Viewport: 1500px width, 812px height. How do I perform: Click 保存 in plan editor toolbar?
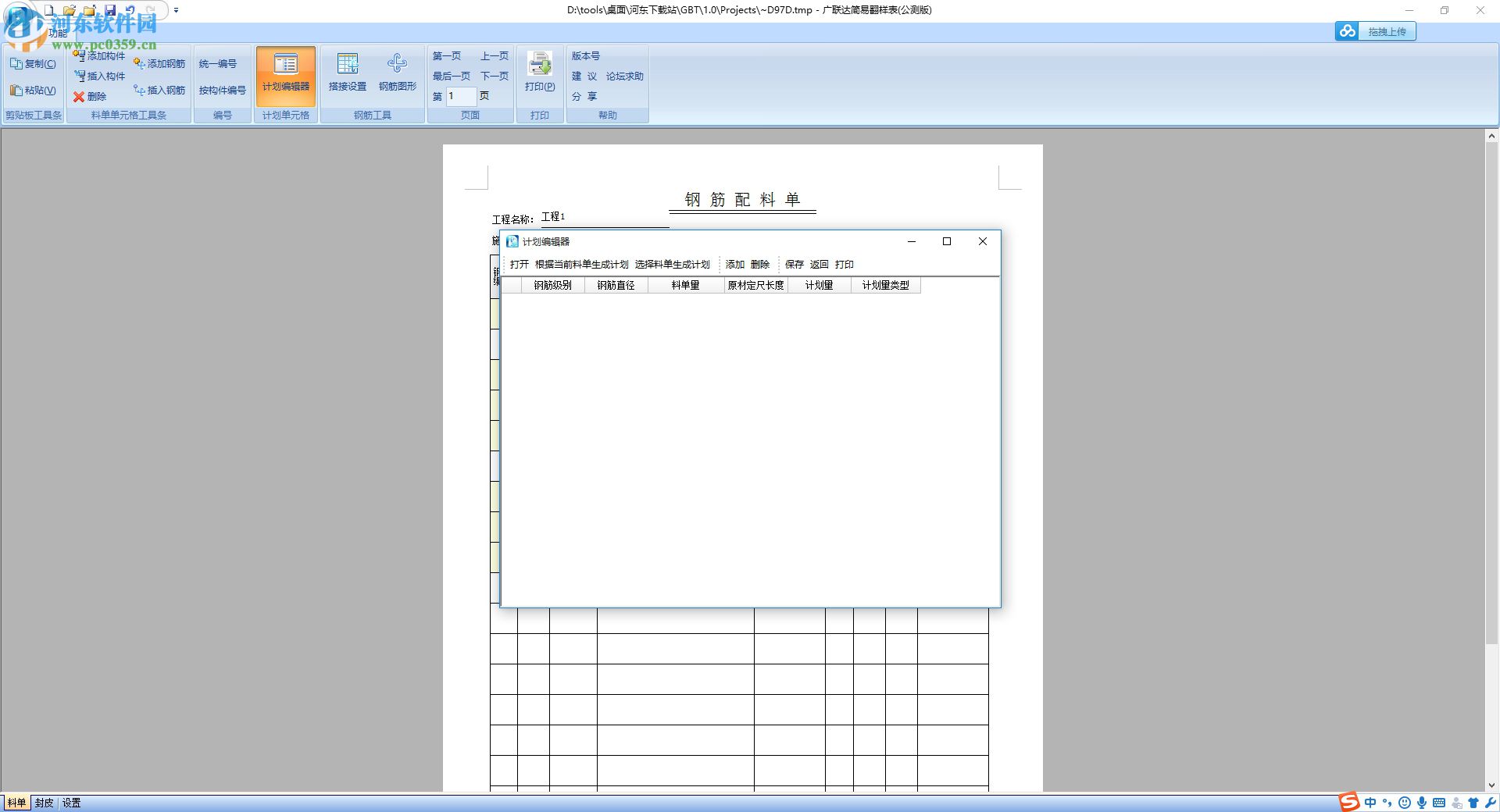pyautogui.click(x=795, y=265)
